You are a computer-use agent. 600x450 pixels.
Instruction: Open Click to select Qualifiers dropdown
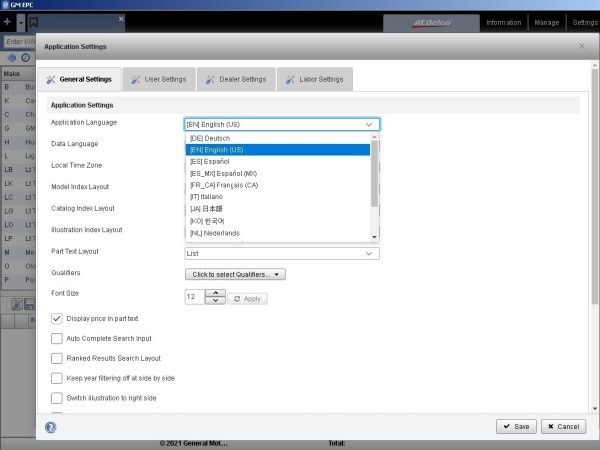[235, 274]
